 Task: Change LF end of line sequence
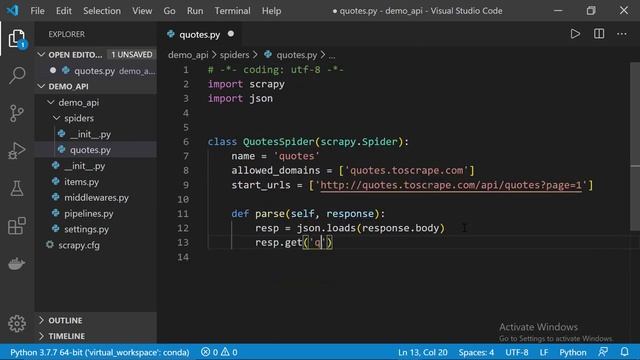tap(544, 352)
